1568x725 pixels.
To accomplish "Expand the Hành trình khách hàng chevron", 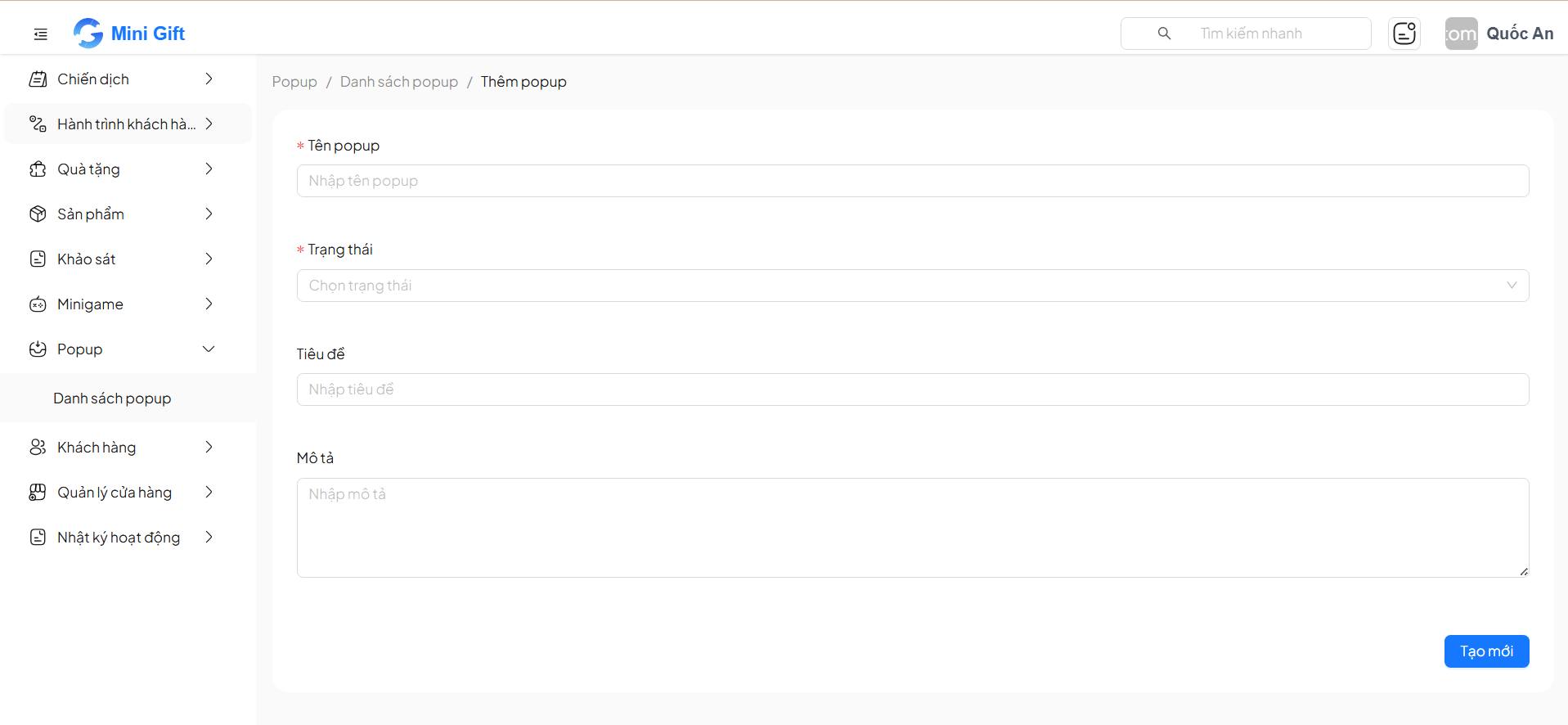I will 209,124.
